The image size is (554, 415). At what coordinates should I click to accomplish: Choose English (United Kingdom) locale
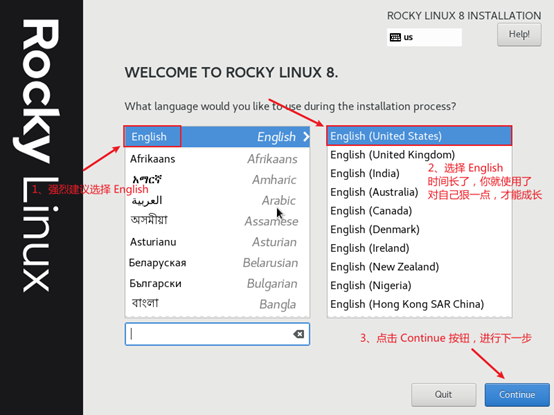(x=419, y=155)
